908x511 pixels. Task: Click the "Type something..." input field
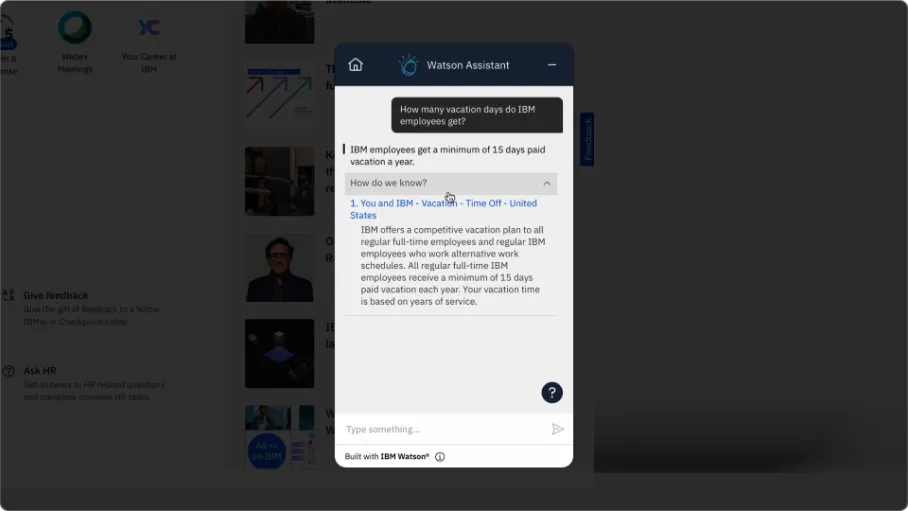tap(445, 429)
